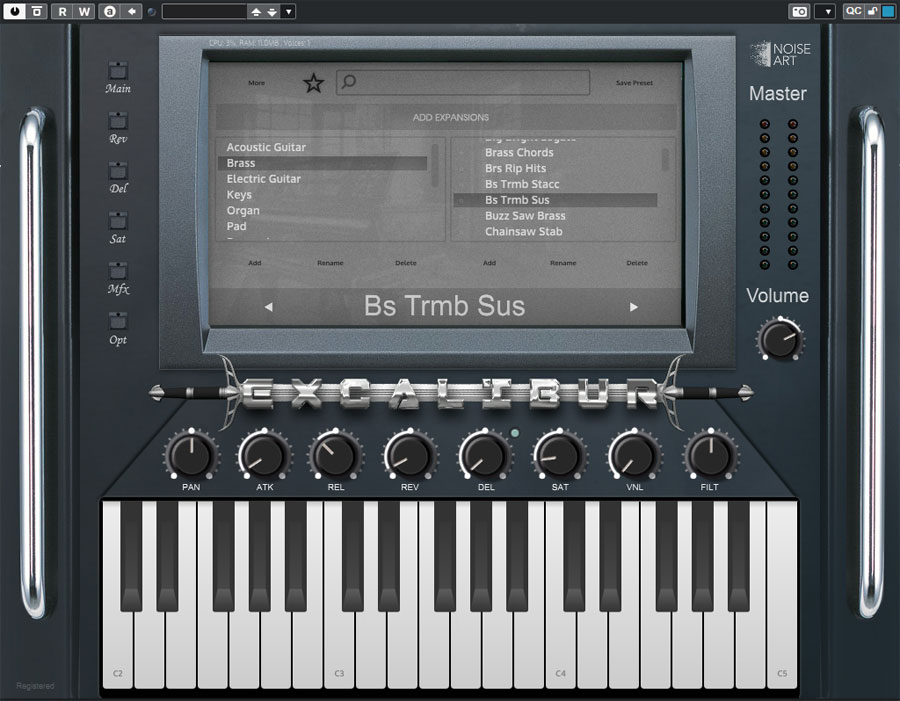Screen dimensions: 900x701
Task: Click the plugin power/activate button
Action: point(14,11)
